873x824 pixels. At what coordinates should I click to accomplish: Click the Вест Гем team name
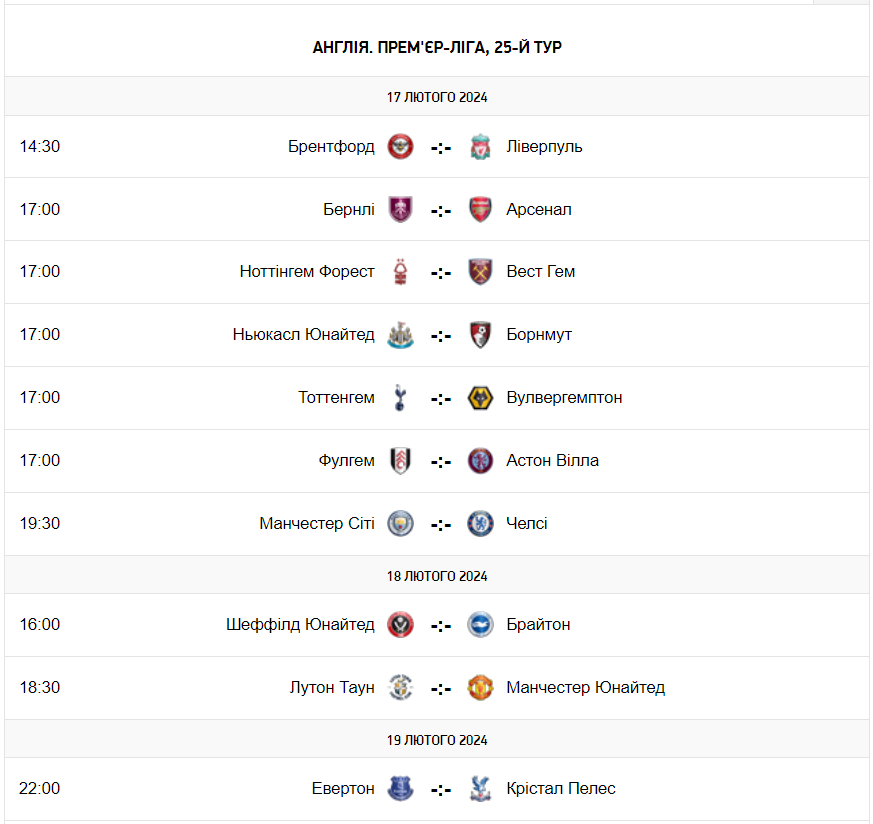click(541, 271)
